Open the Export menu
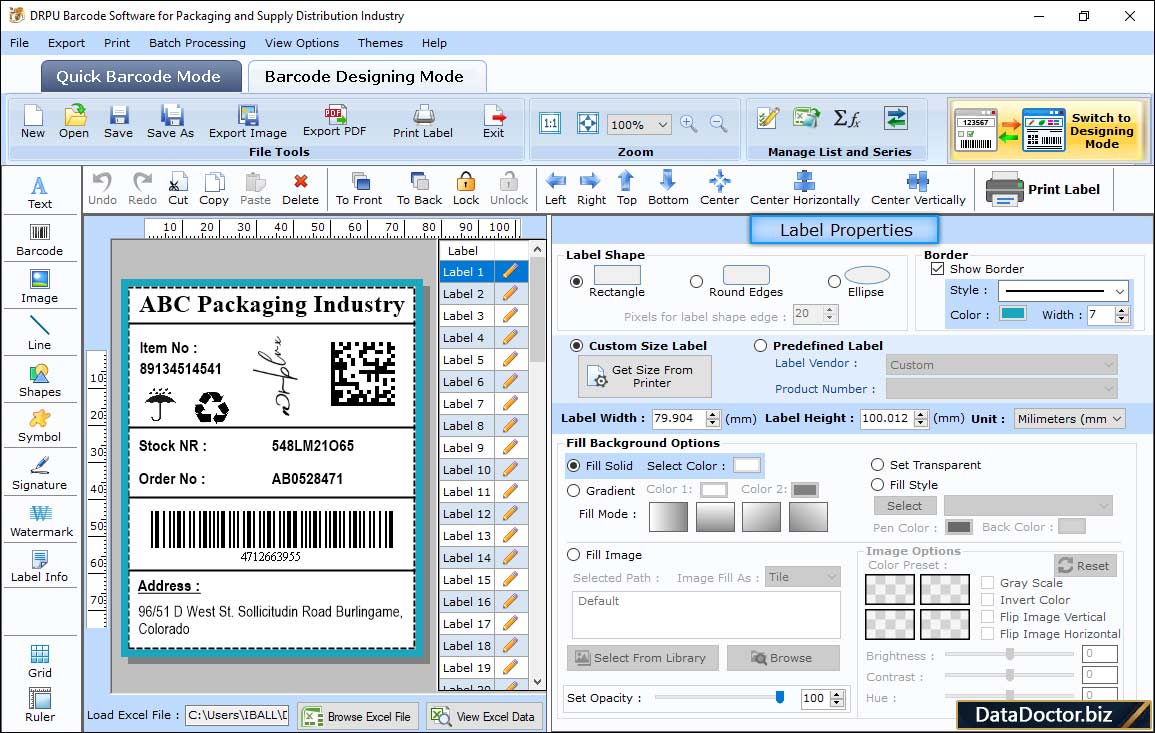Screen dimensions: 1155x733 click(x=66, y=43)
